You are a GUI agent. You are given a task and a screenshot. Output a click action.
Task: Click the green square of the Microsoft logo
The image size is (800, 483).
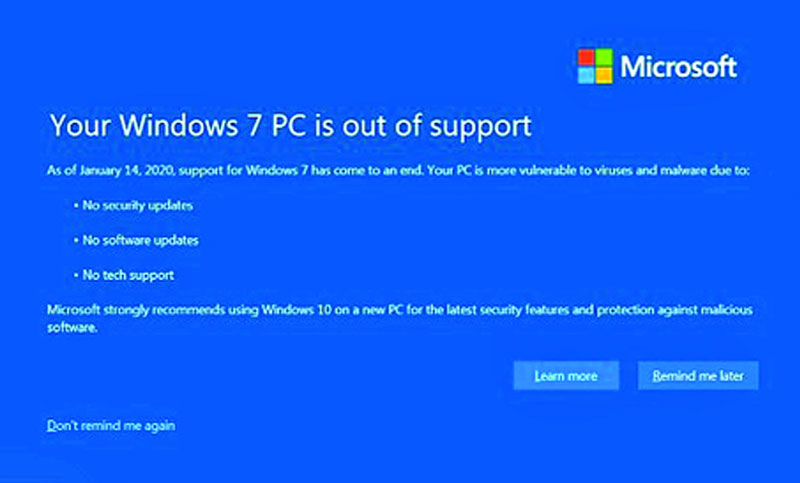click(604, 57)
